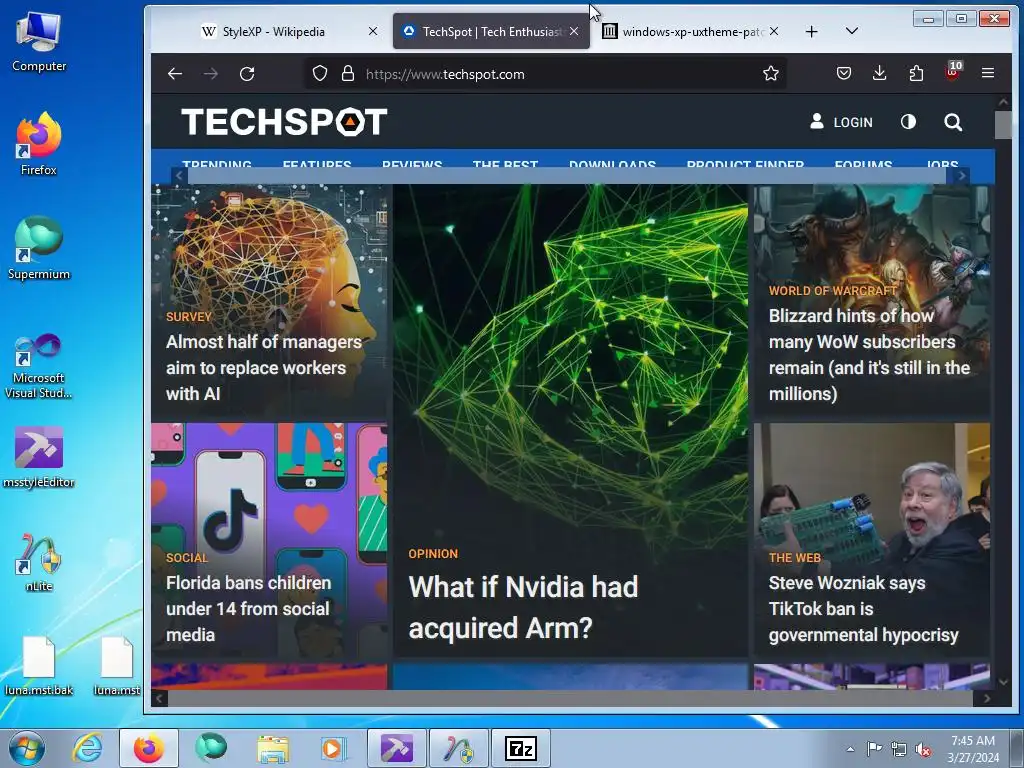Open the extensions puzzle icon
The height and width of the screenshot is (768, 1024).
pyautogui.click(x=916, y=73)
